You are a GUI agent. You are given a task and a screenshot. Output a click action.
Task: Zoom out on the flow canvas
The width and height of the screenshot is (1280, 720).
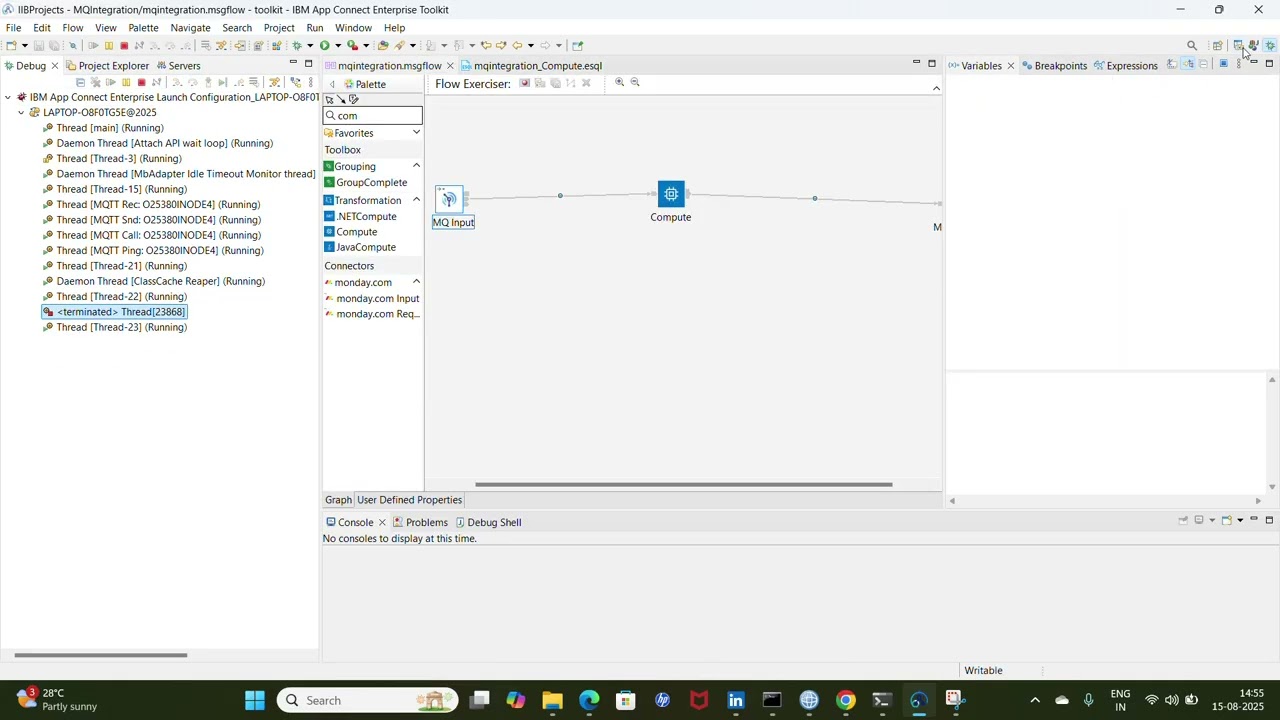[x=635, y=82]
